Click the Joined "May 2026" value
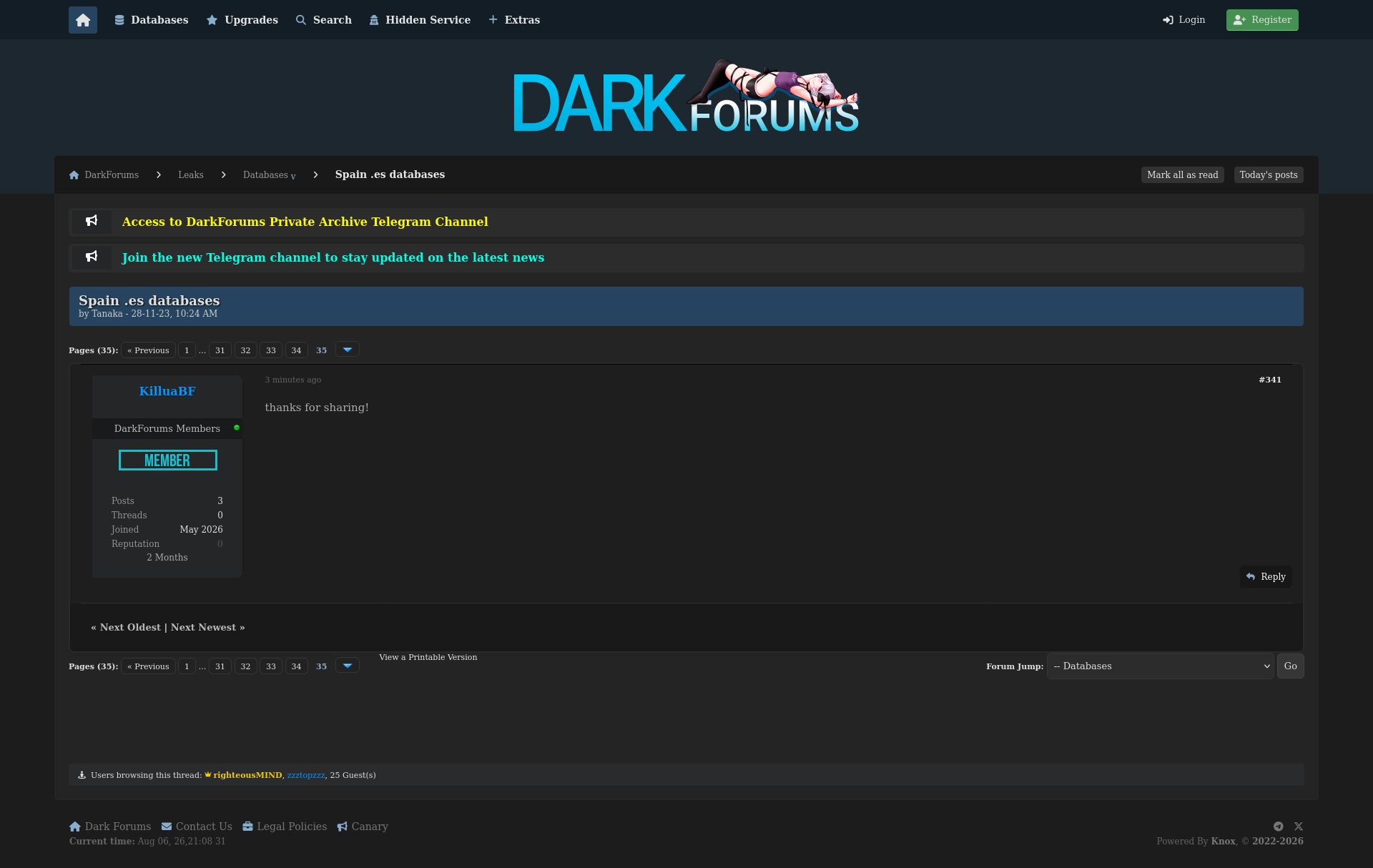The width and height of the screenshot is (1373, 868). click(x=201, y=530)
